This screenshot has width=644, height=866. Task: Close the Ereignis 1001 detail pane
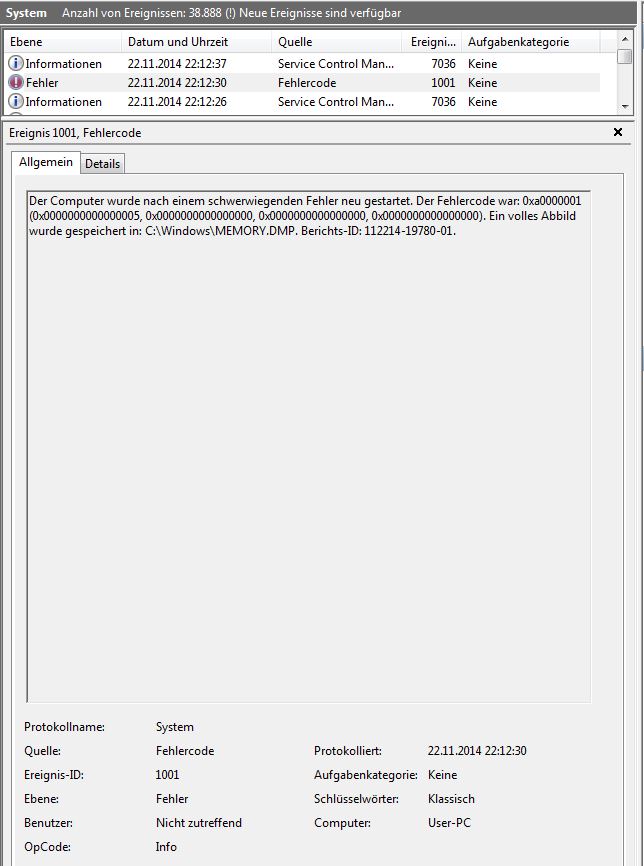[617, 132]
